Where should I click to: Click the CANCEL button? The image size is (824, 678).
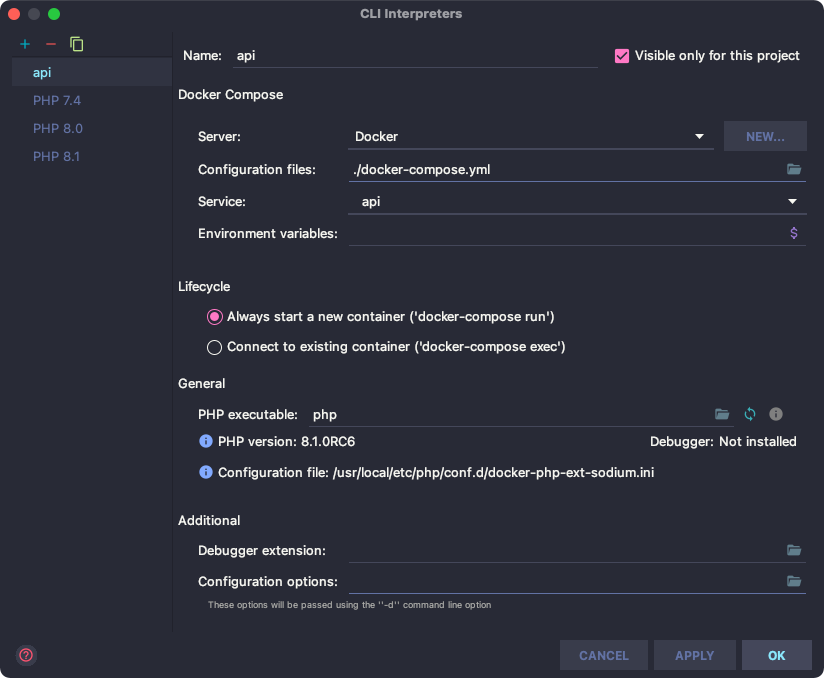coord(604,655)
